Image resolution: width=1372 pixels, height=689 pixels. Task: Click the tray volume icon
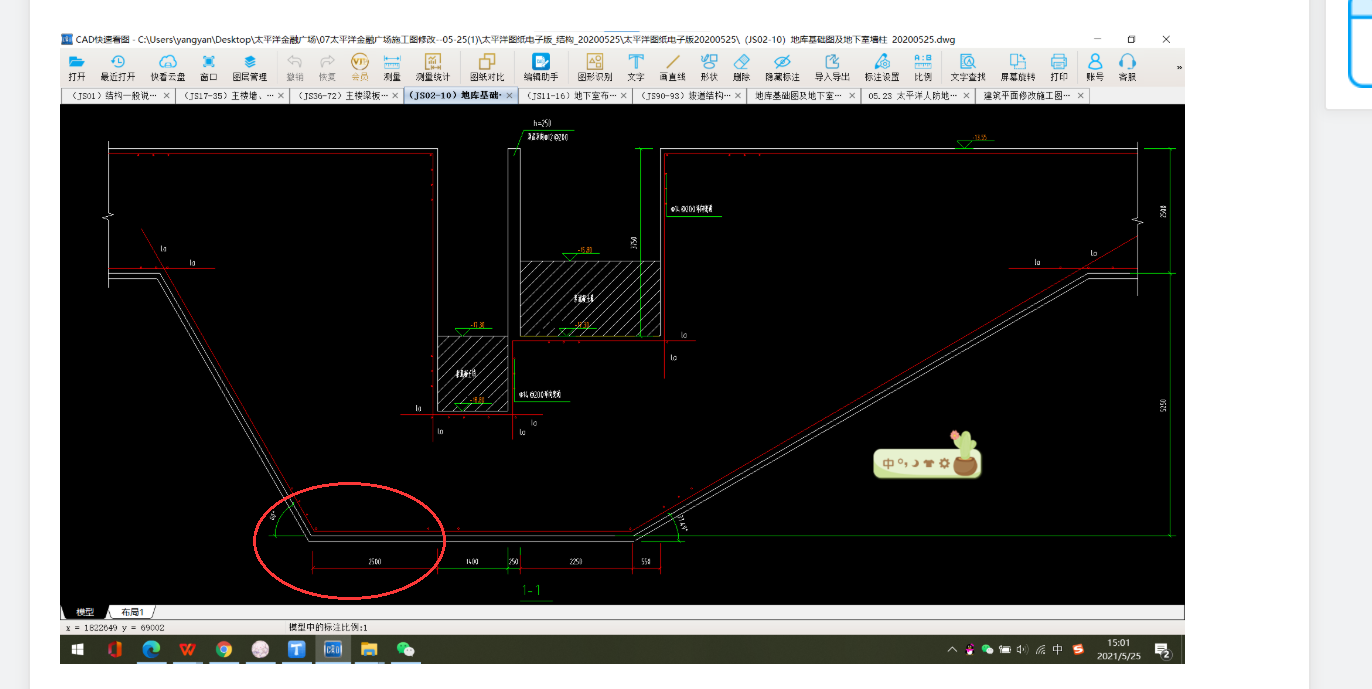coord(1022,650)
